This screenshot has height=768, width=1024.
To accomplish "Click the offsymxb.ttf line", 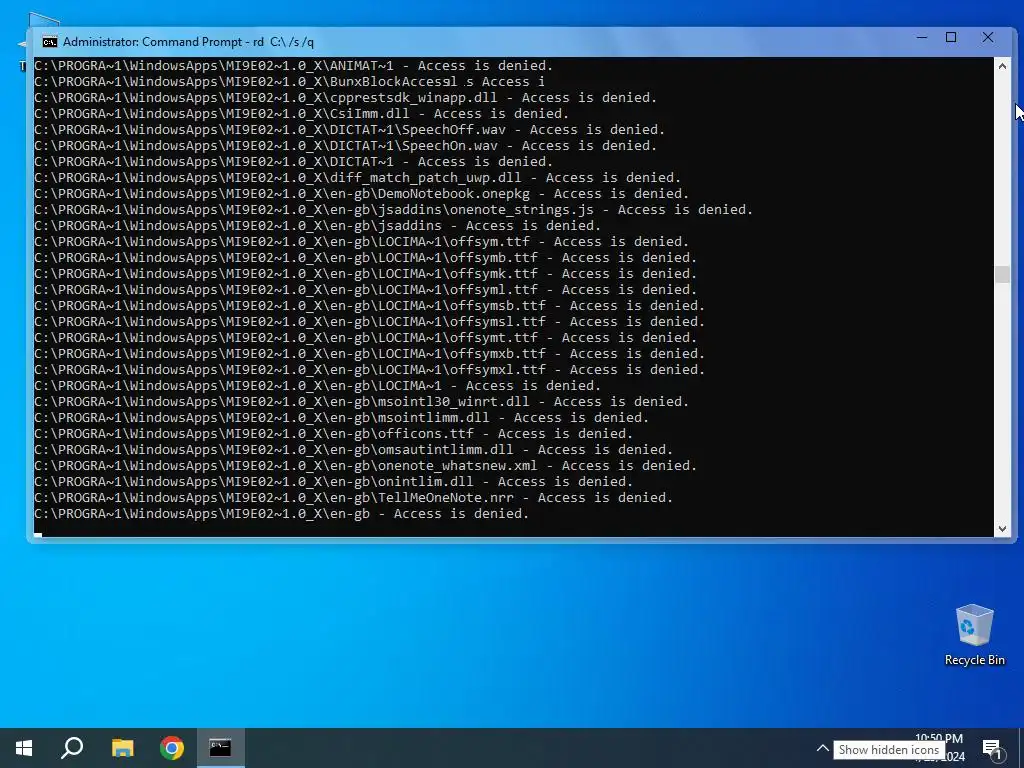I will tap(370, 354).
